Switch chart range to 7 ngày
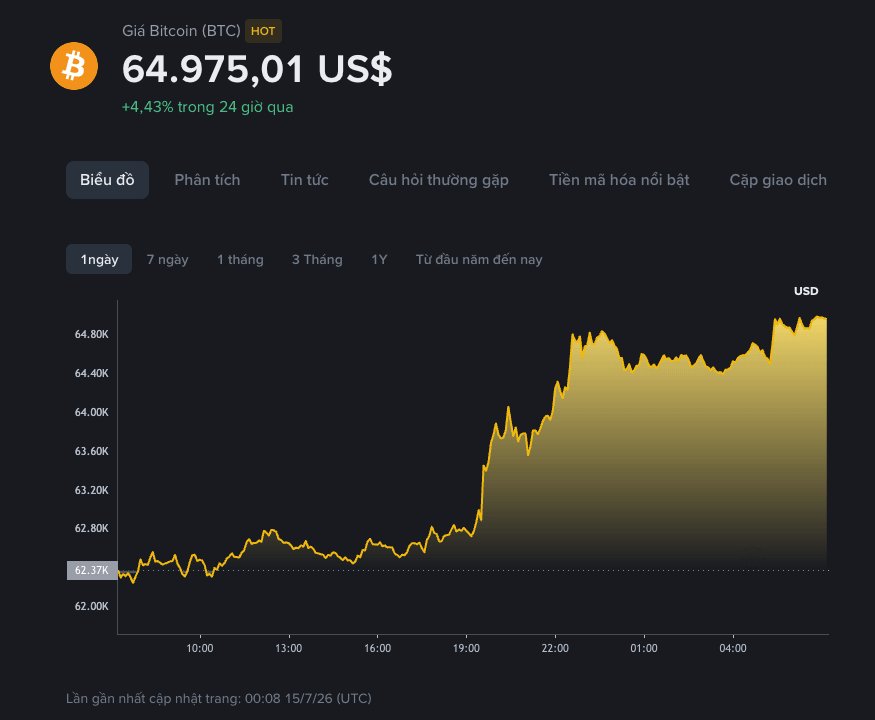The width and height of the screenshot is (875, 720). point(167,260)
